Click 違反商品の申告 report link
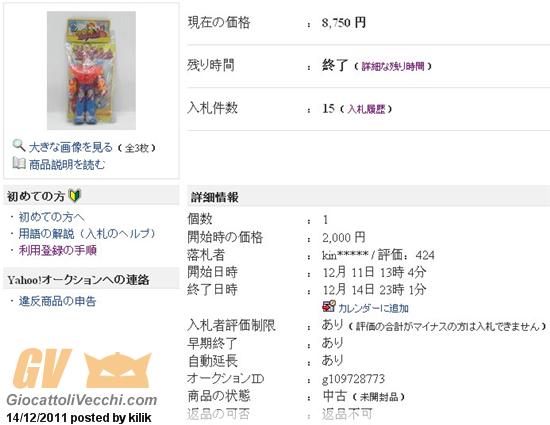The image size is (550, 425). 57,301
